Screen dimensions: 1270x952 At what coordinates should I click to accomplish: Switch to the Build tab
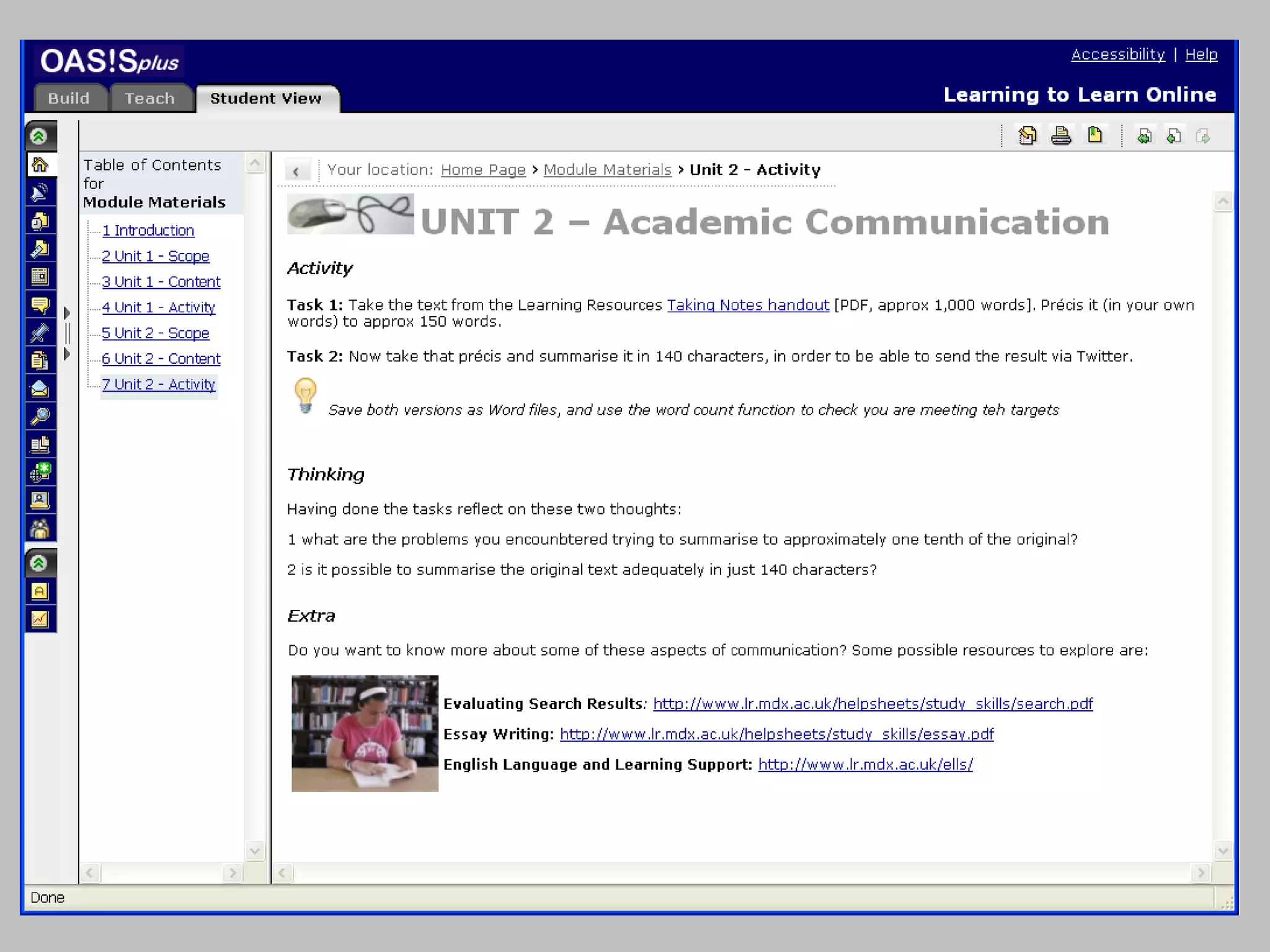[69, 99]
